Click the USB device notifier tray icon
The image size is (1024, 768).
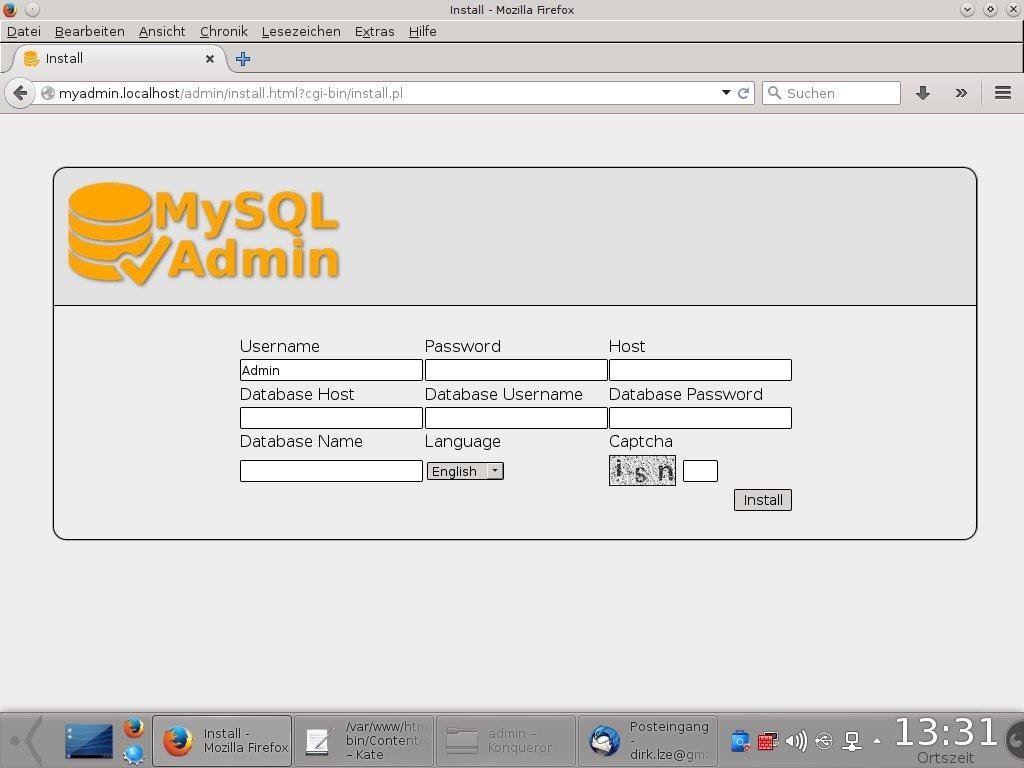tap(824, 741)
